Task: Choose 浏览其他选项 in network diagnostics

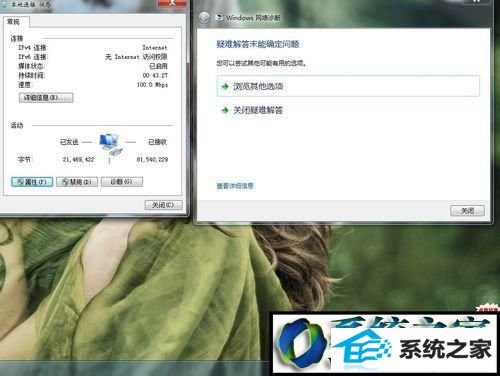Action: click(348, 86)
